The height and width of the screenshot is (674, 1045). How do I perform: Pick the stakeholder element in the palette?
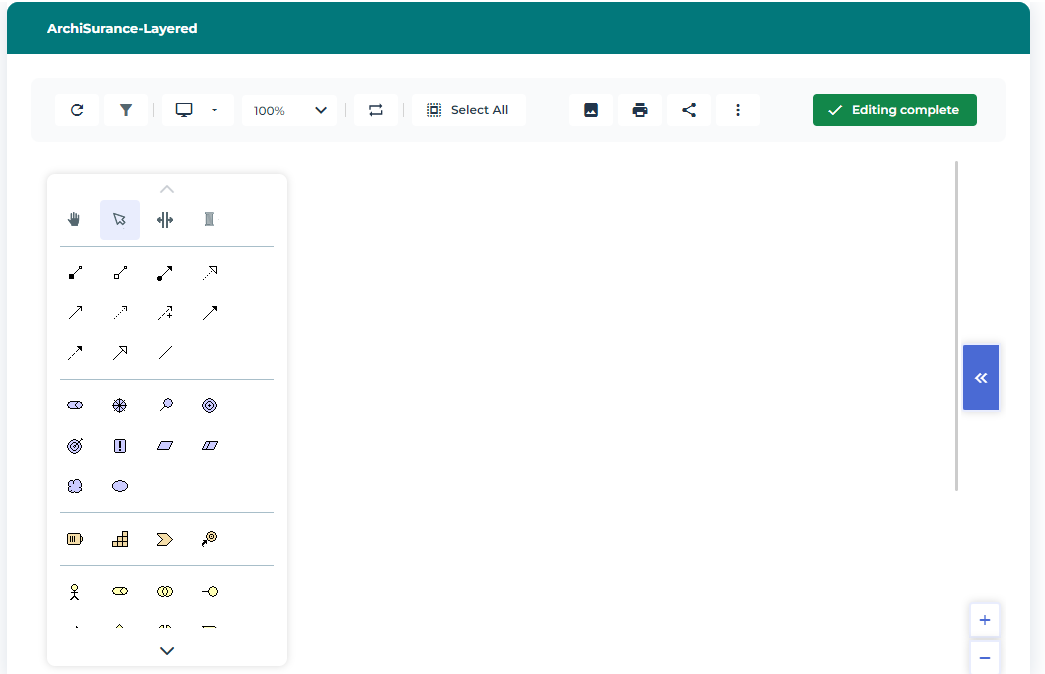click(75, 405)
